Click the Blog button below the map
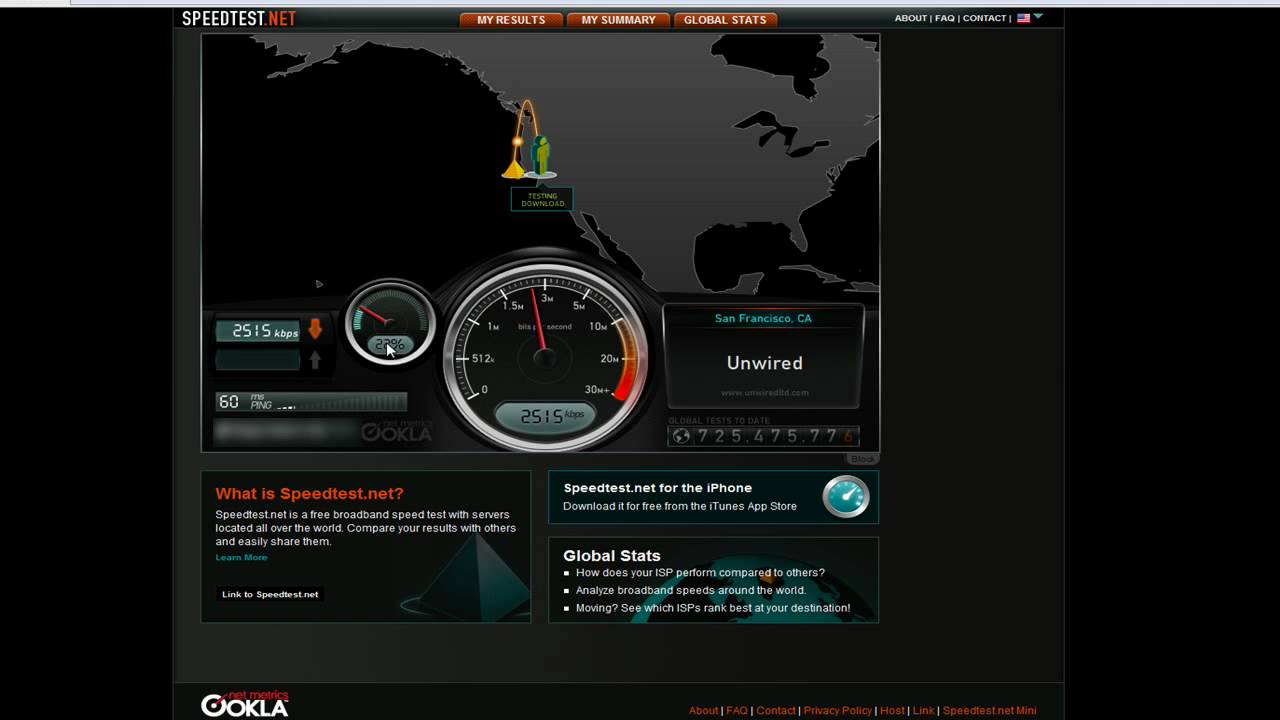Image resolution: width=1280 pixels, height=720 pixels. 862,458
